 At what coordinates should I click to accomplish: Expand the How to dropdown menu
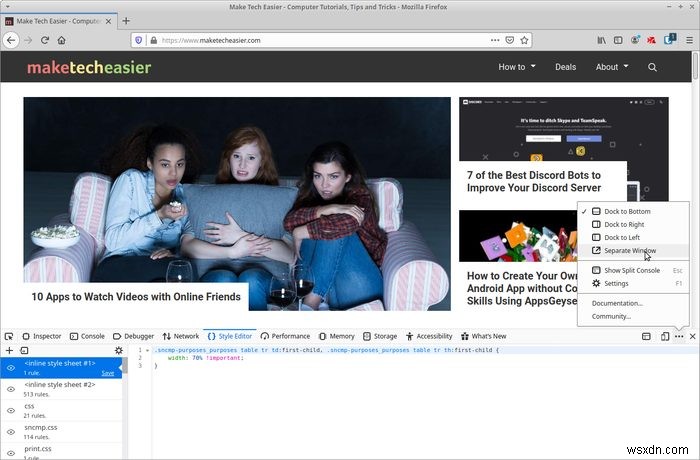click(517, 67)
